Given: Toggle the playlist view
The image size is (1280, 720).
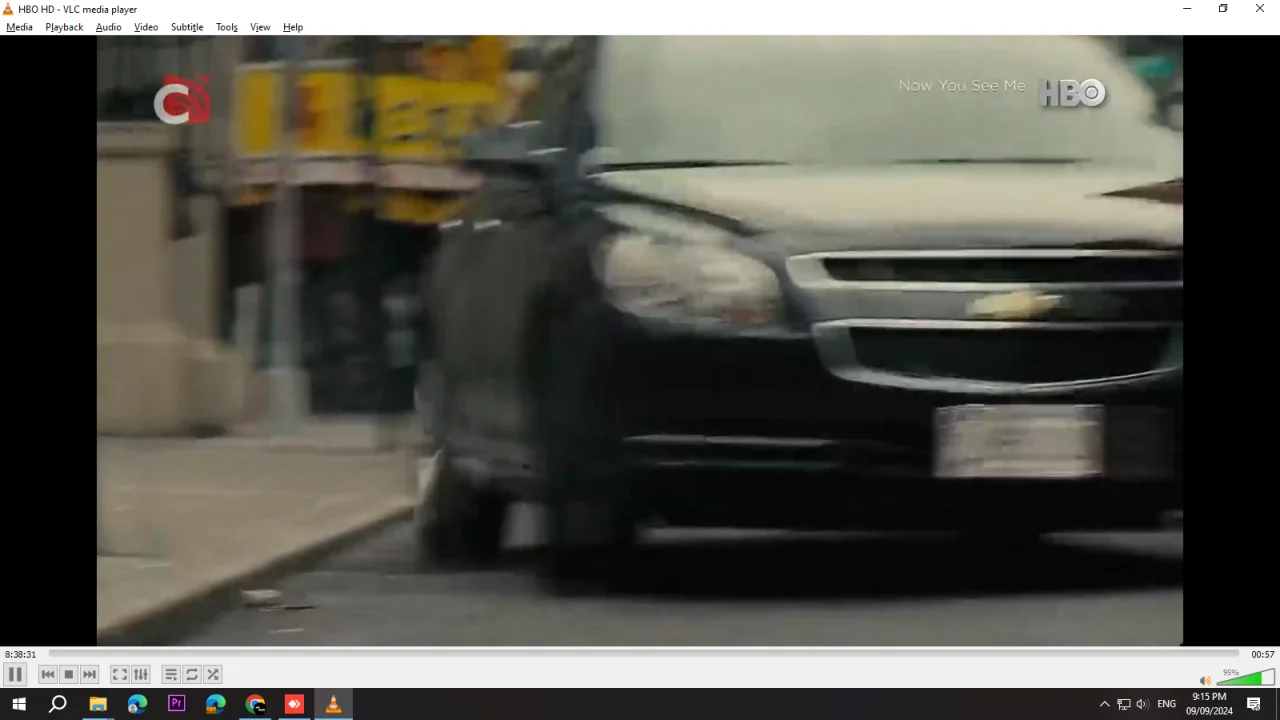Looking at the screenshot, I should tap(171, 674).
